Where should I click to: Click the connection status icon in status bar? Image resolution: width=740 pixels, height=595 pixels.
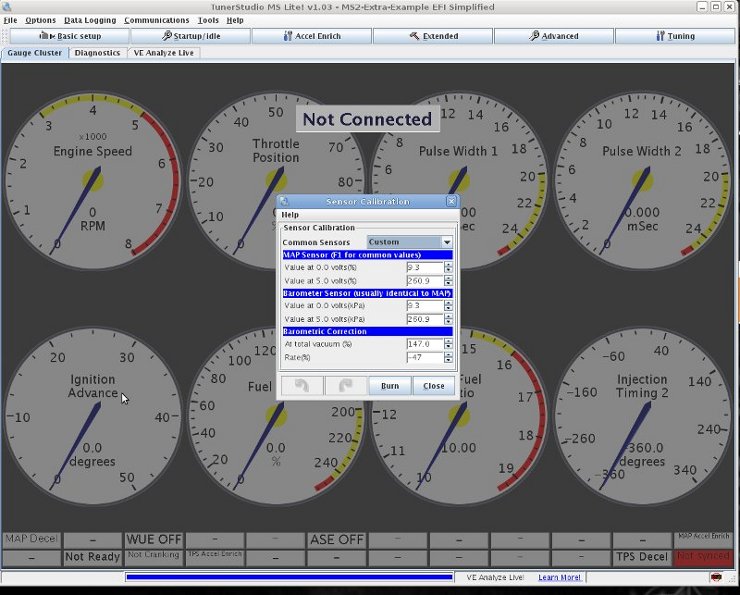click(717, 577)
